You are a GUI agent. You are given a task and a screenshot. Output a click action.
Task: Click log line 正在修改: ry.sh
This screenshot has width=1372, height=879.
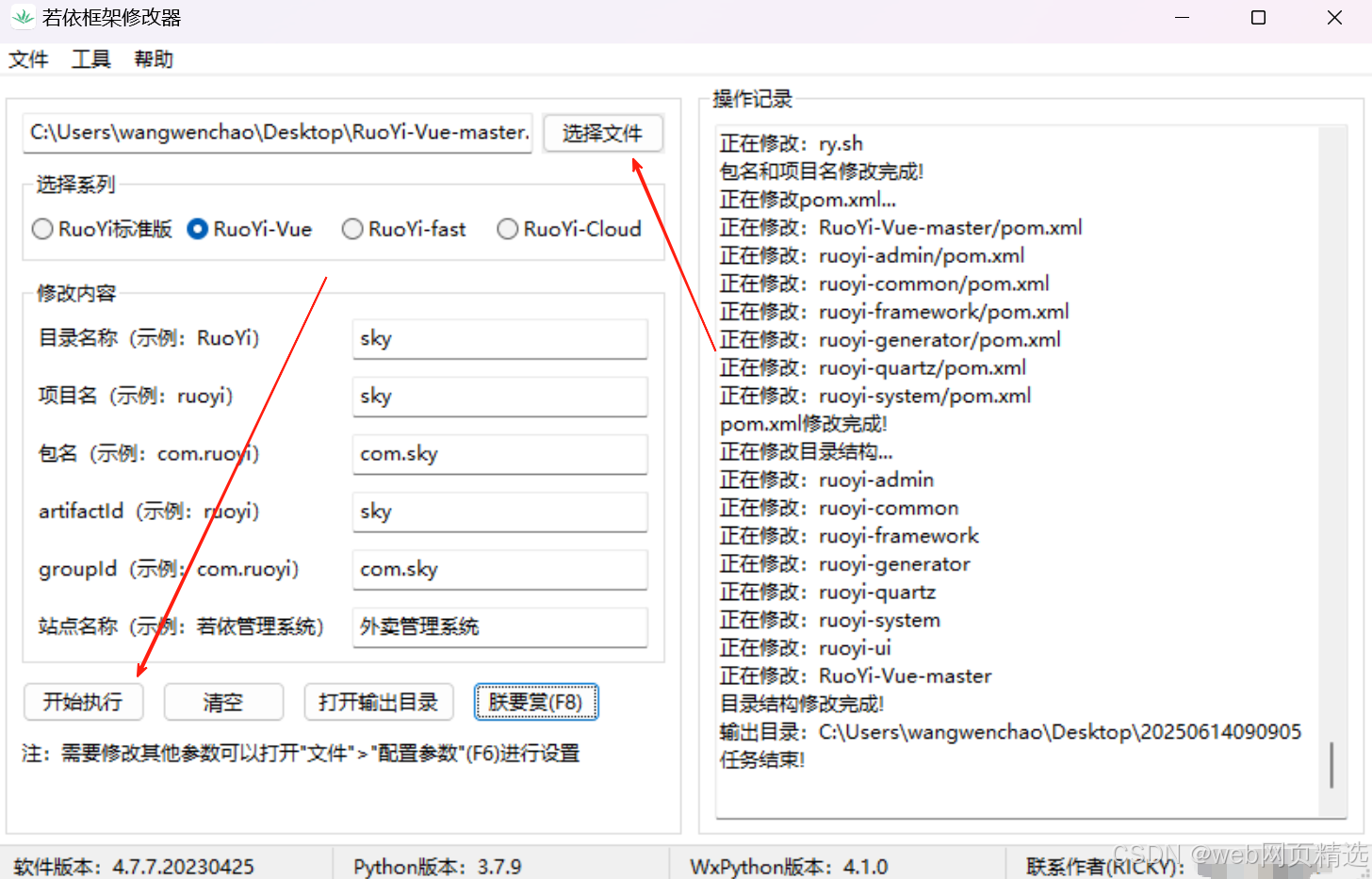[x=792, y=143]
